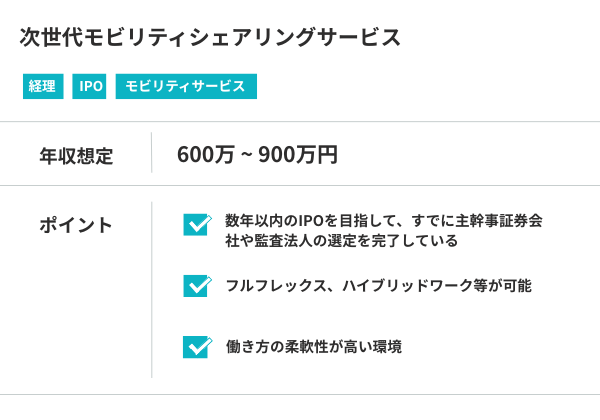
Task: Click the 年収想定 label
Action: 76,156
